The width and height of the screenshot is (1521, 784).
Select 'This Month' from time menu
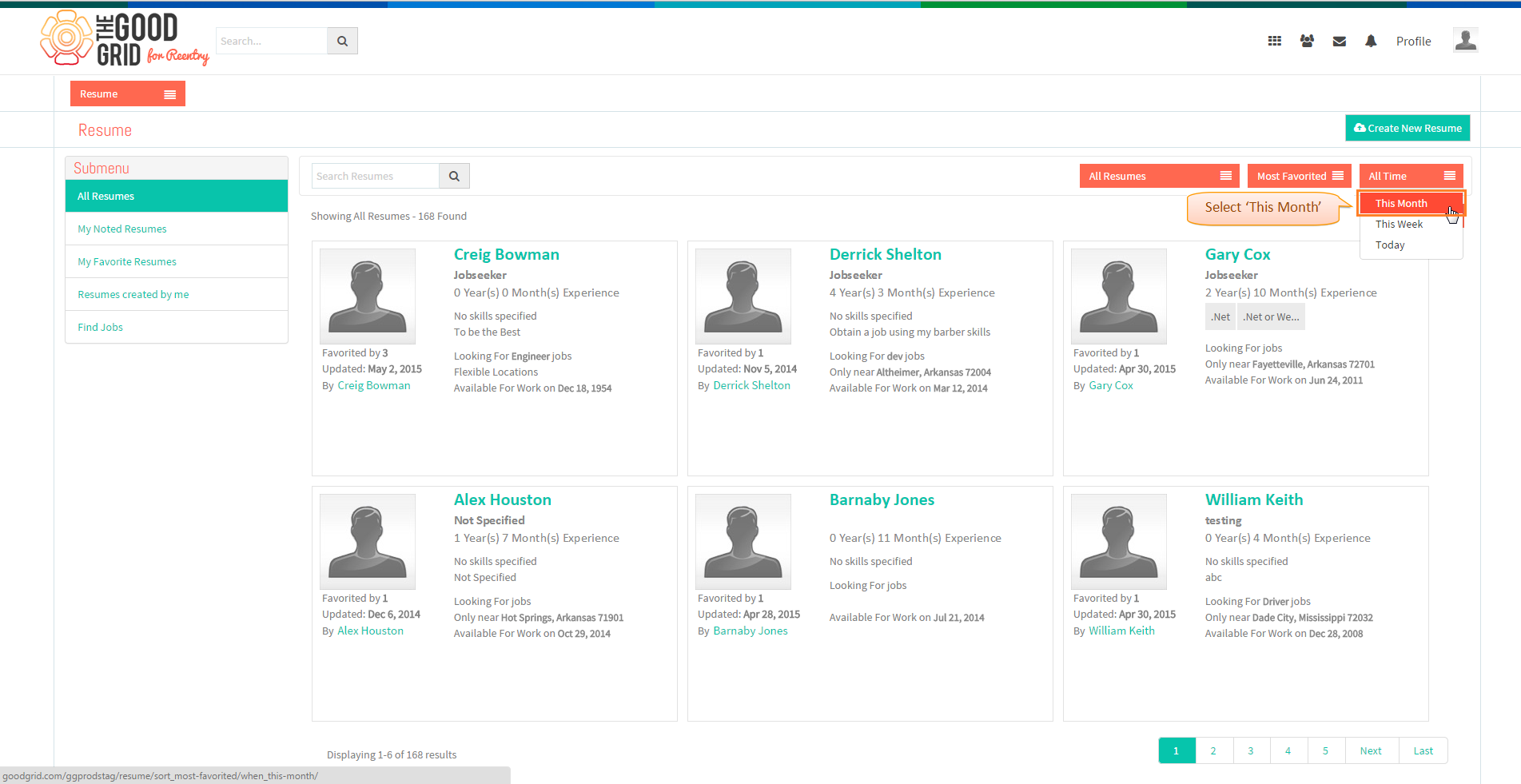pyautogui.click(x=1412, y=204)
